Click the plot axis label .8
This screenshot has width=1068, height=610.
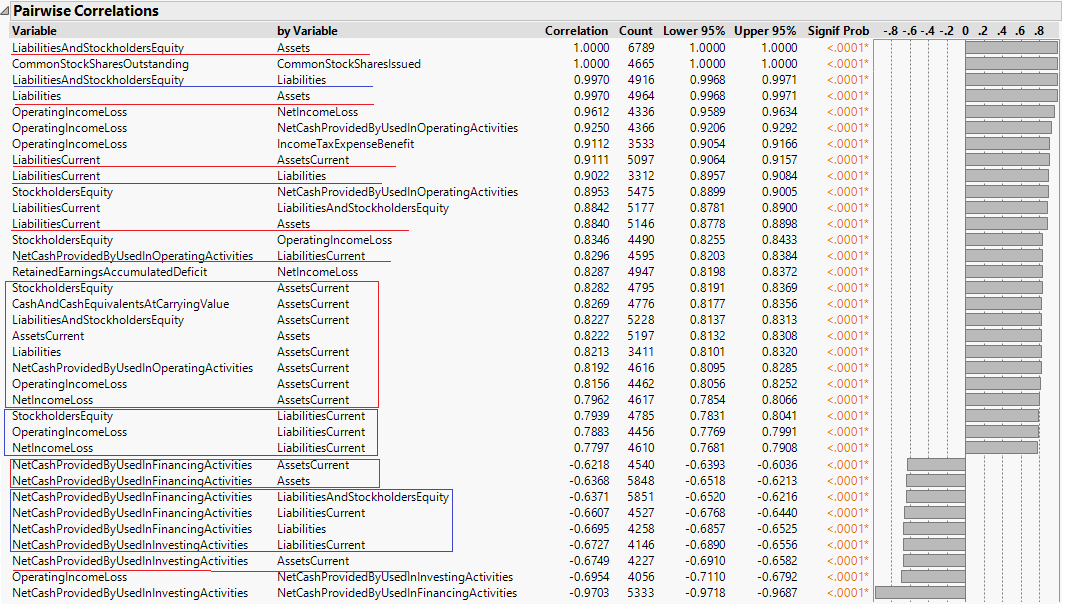(1039, 31)
